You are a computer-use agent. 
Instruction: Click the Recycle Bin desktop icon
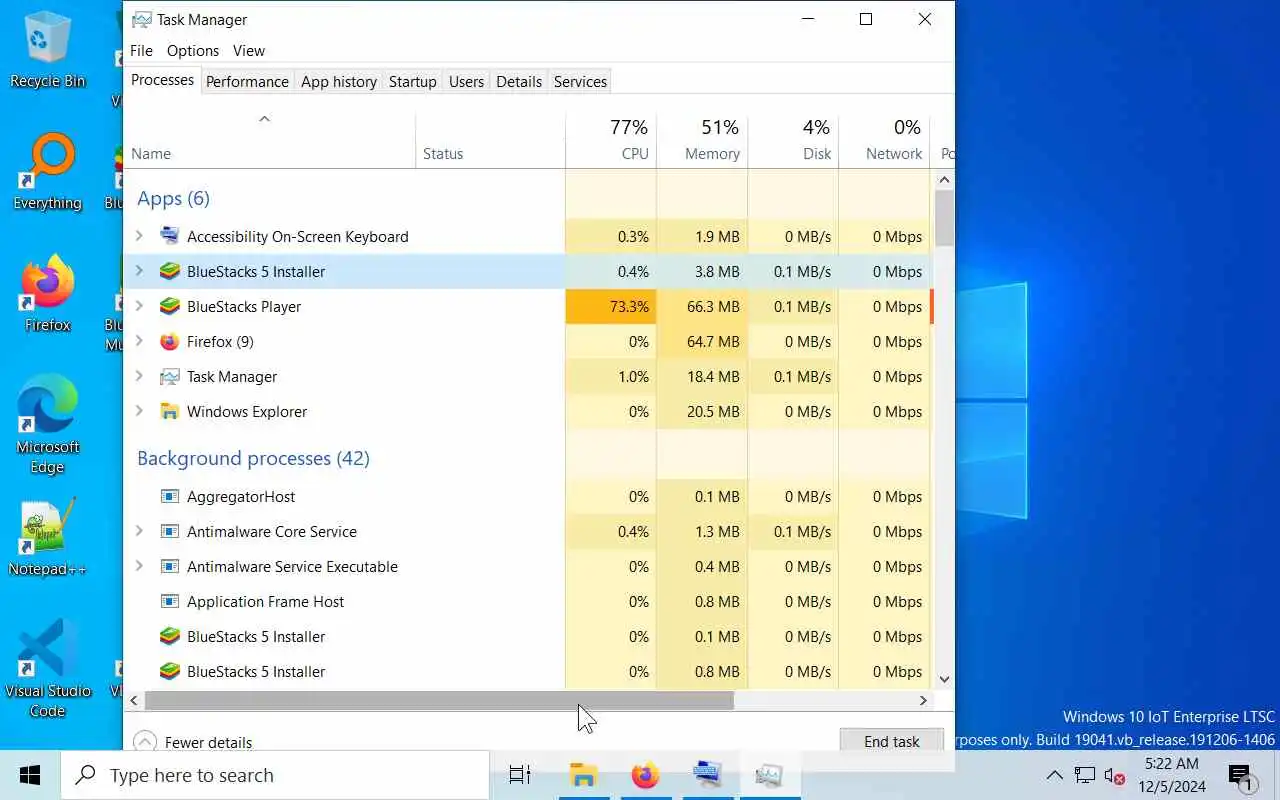(47, 50)
